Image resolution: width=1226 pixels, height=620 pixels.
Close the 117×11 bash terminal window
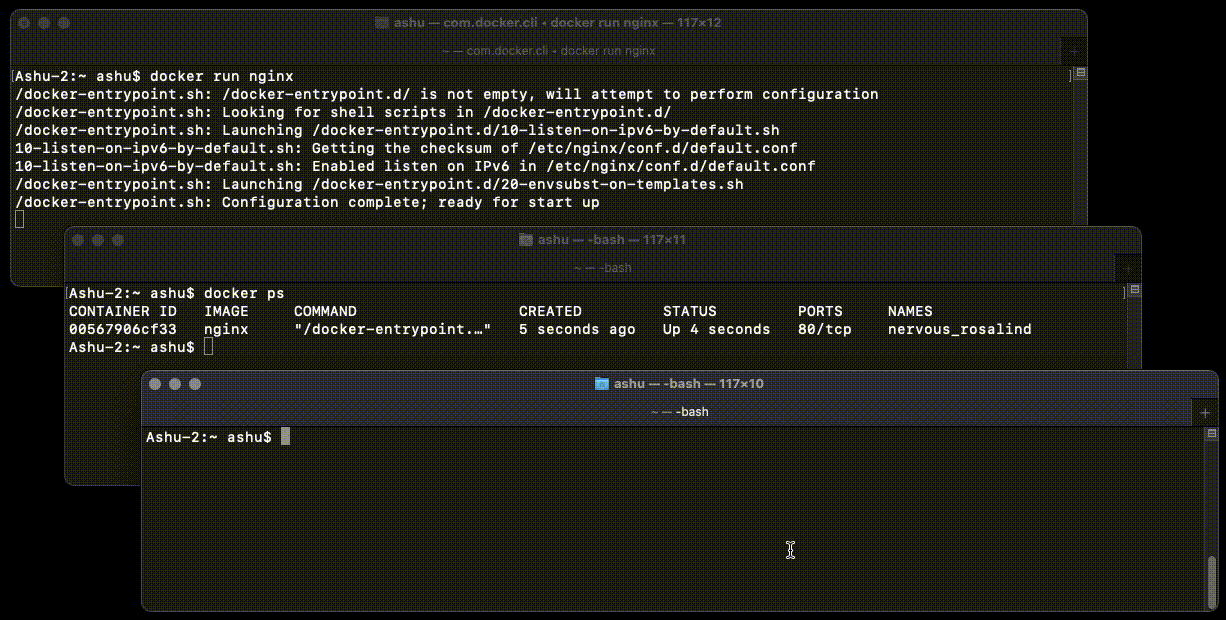[x=78, y=240]
